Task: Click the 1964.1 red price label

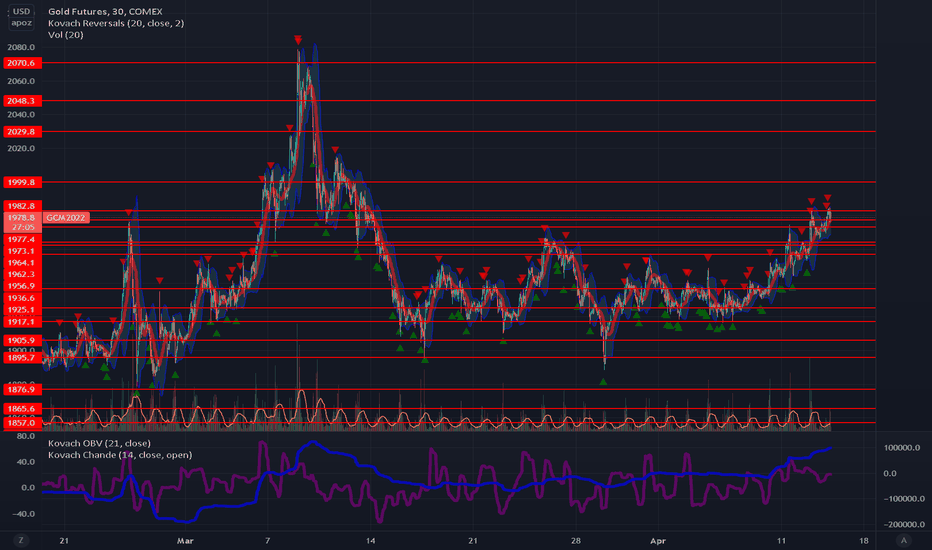Action: pyautogui.click(x=21, y=262)
